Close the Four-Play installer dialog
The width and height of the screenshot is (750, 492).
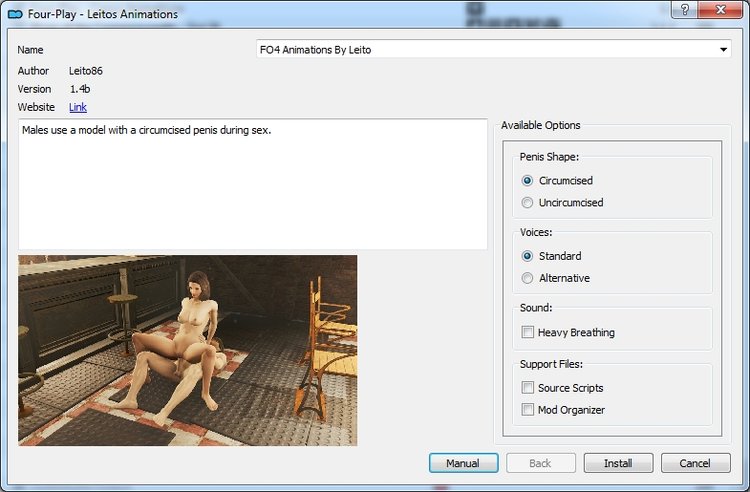[x=720, y=10]
